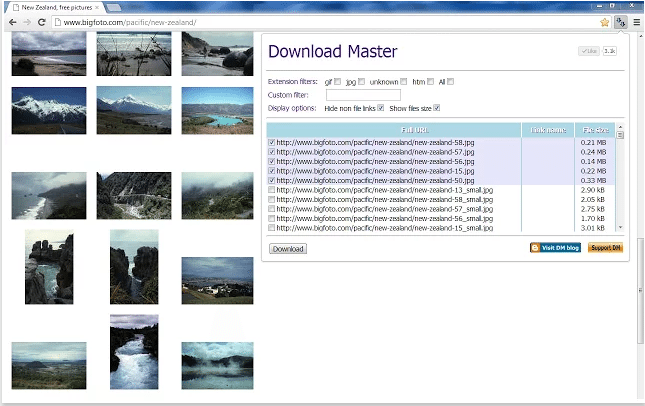Open the rushing river rapids thumbnail
Screen dimensions: 645x406
point(134,352)
